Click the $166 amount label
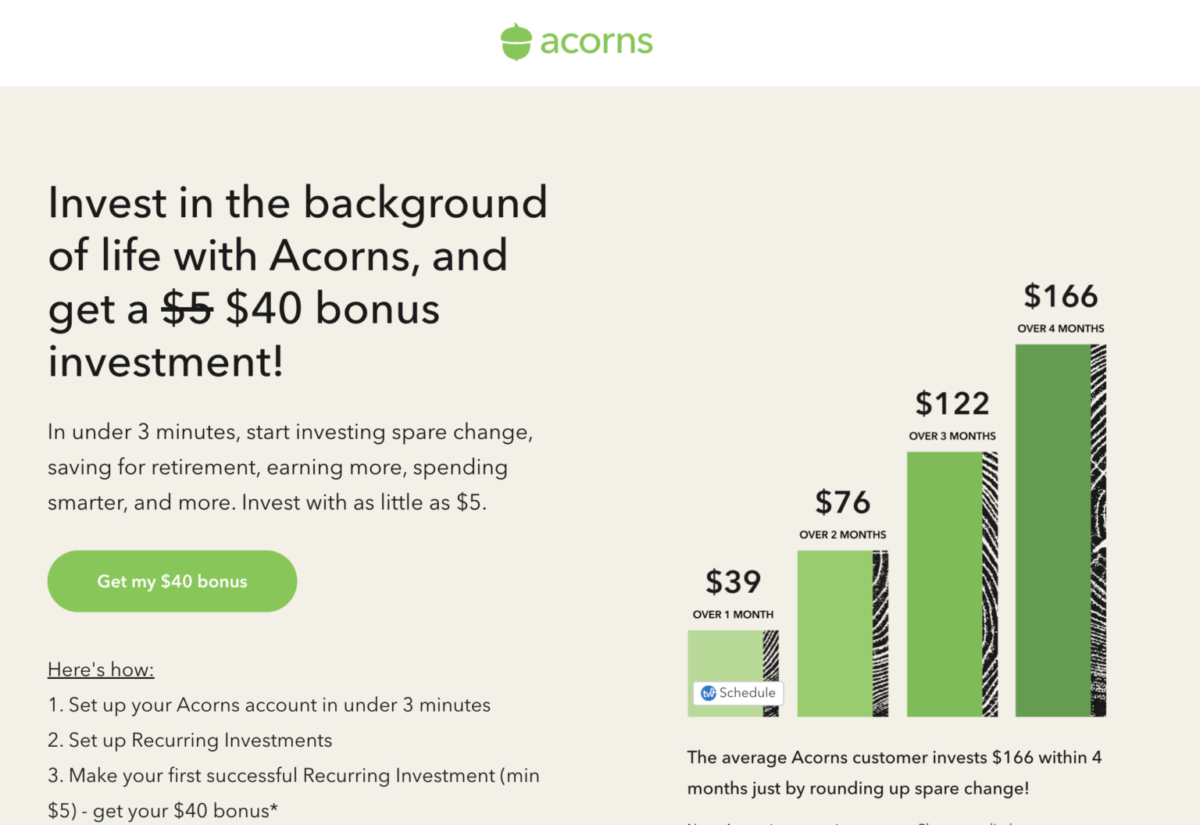This screenshot has width=1200, height=825. click(x=1061, y=296)
